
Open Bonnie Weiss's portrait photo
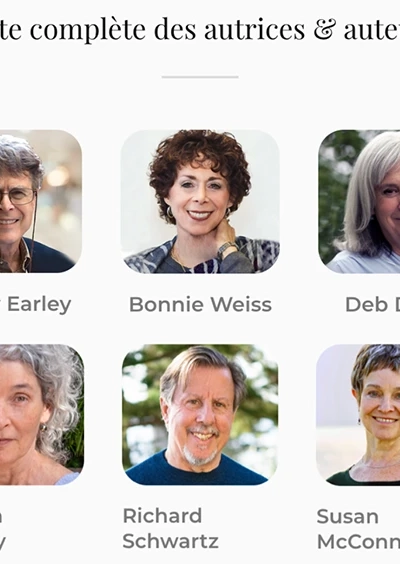(x=200, y=201)
